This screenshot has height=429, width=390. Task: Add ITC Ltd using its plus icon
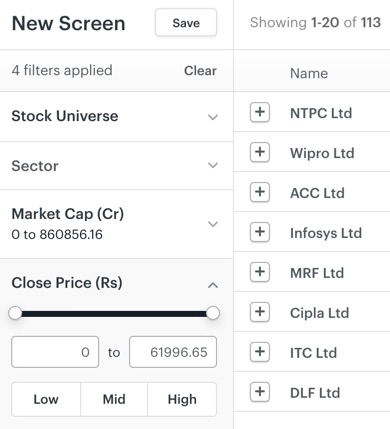tap(260, 352)
